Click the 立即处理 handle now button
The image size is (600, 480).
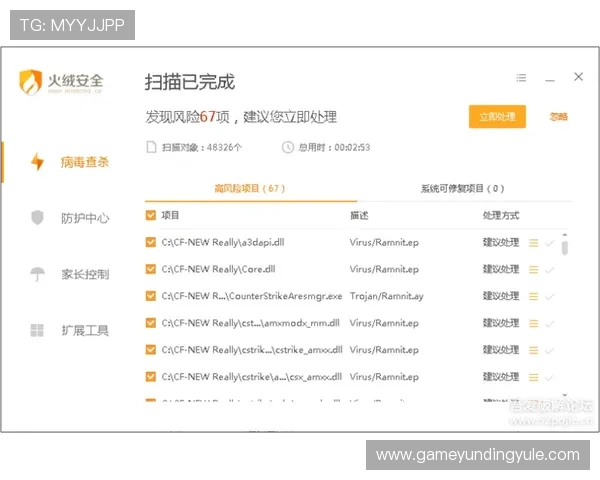(x=497, y=117)
